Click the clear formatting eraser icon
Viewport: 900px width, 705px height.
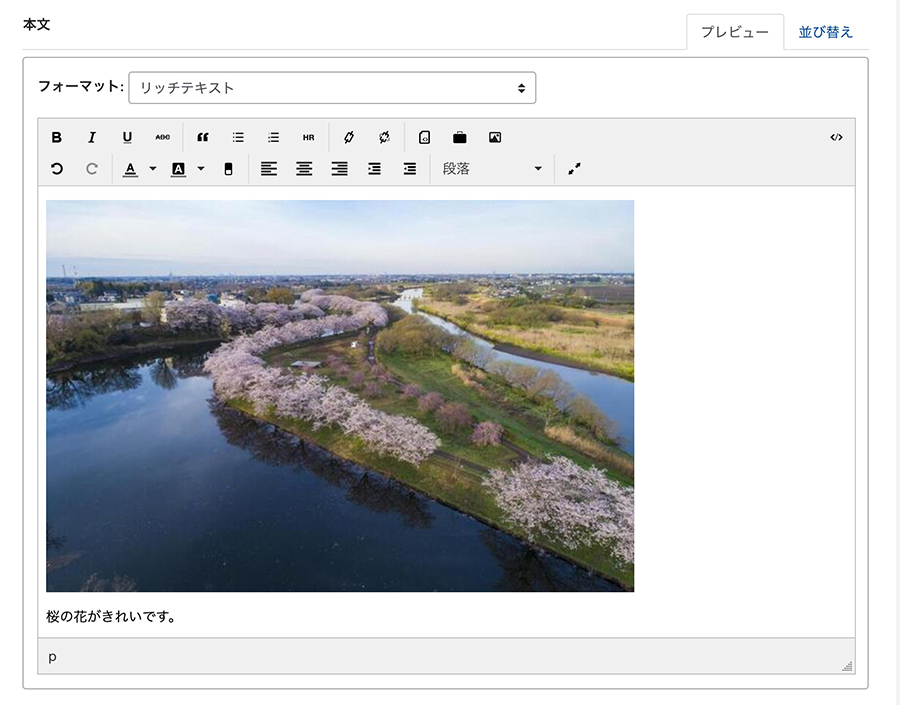pos(228,169)
